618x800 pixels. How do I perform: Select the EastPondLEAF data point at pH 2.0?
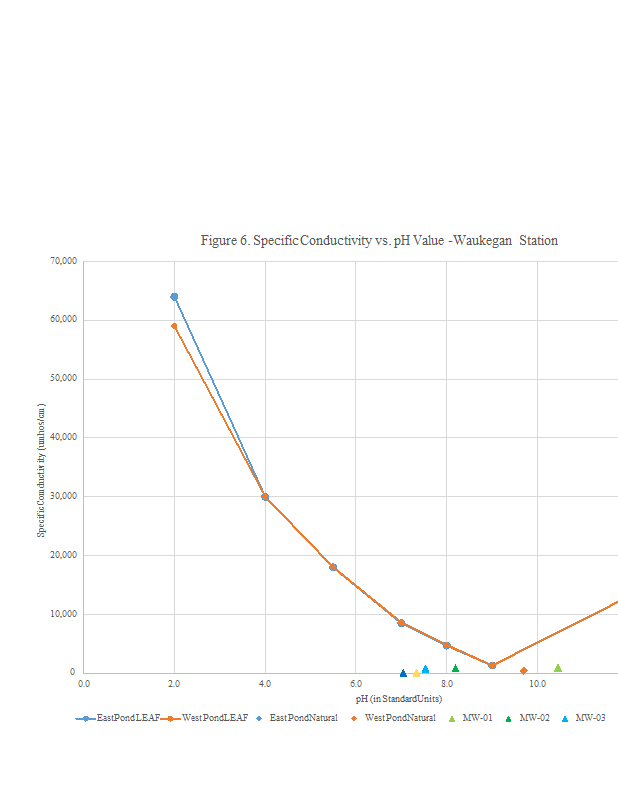(x=174, y=296)
